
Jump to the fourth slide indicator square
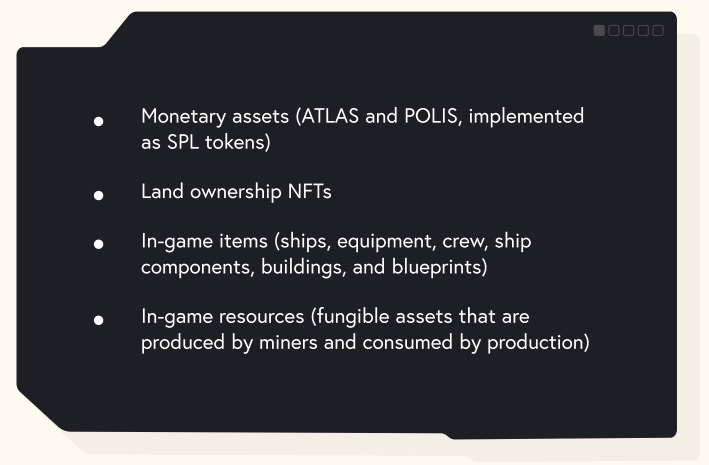(643, 31)
